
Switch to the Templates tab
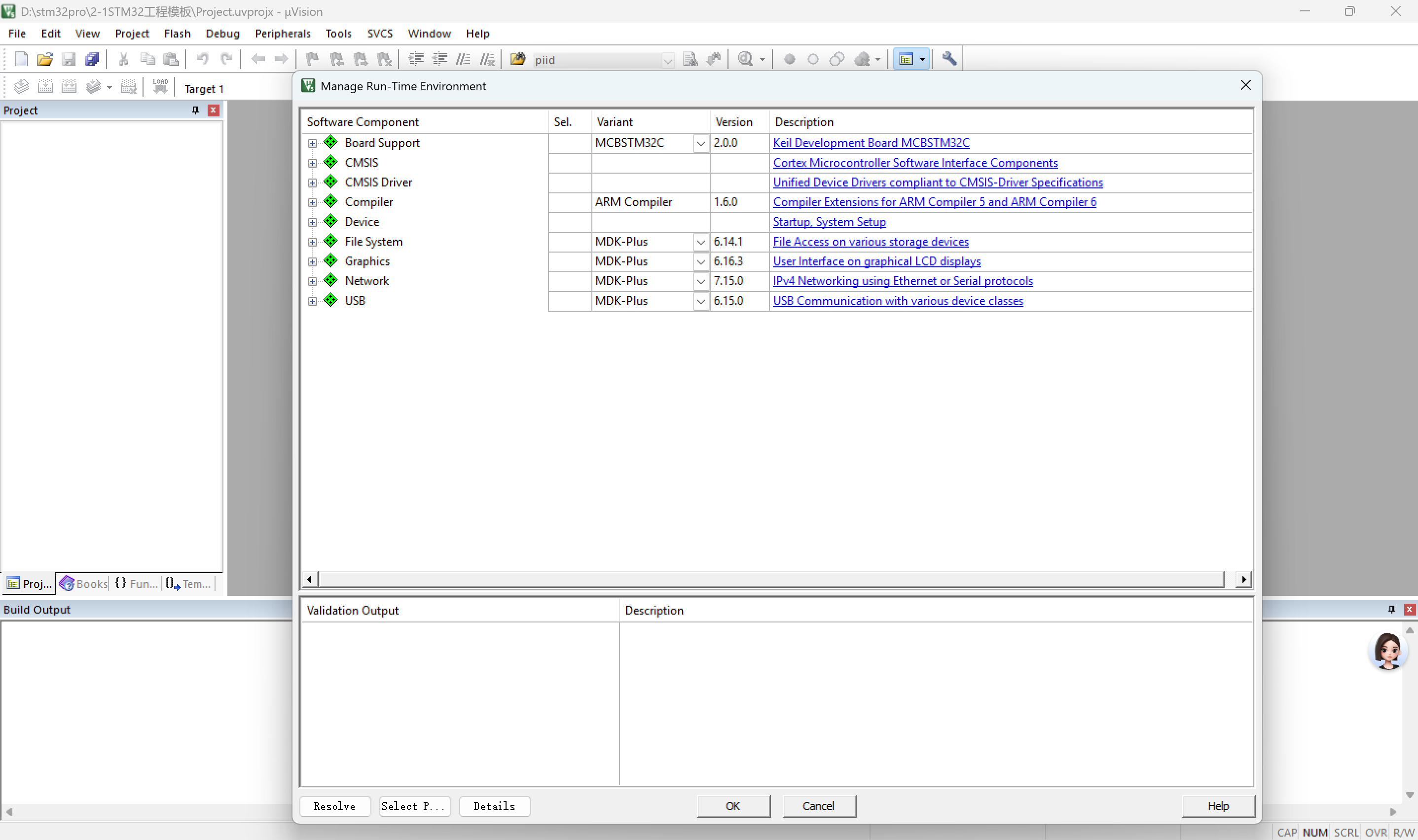click(188, 584)
